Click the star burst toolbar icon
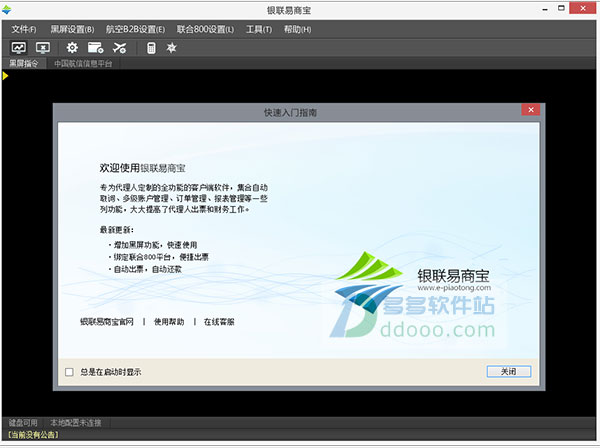The image size is (600, 448). pos(171,48)
